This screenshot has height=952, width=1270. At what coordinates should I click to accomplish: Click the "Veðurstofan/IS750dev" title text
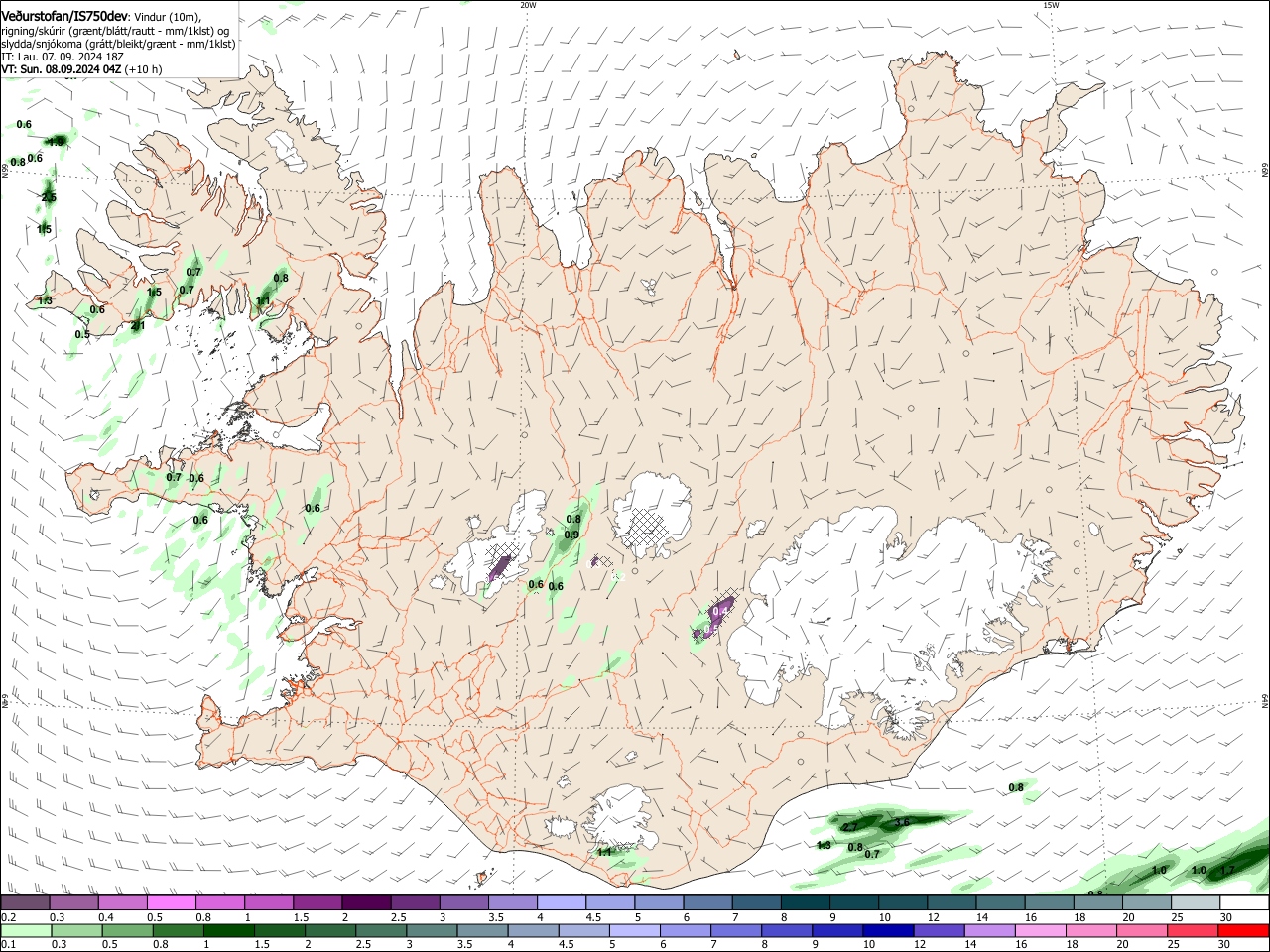tap(64, 16)
